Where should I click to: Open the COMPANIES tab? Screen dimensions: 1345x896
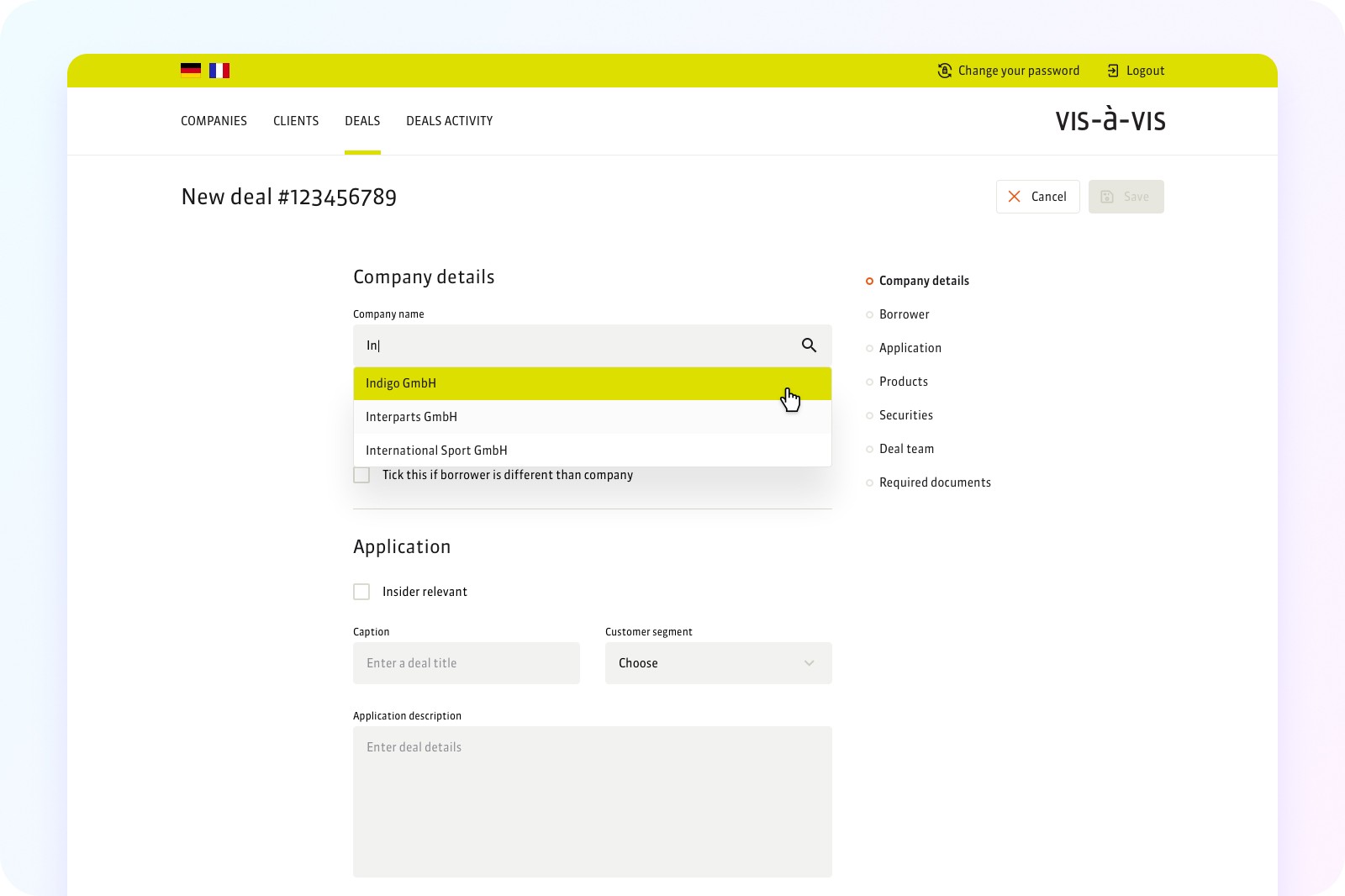(x=214, y=121)
